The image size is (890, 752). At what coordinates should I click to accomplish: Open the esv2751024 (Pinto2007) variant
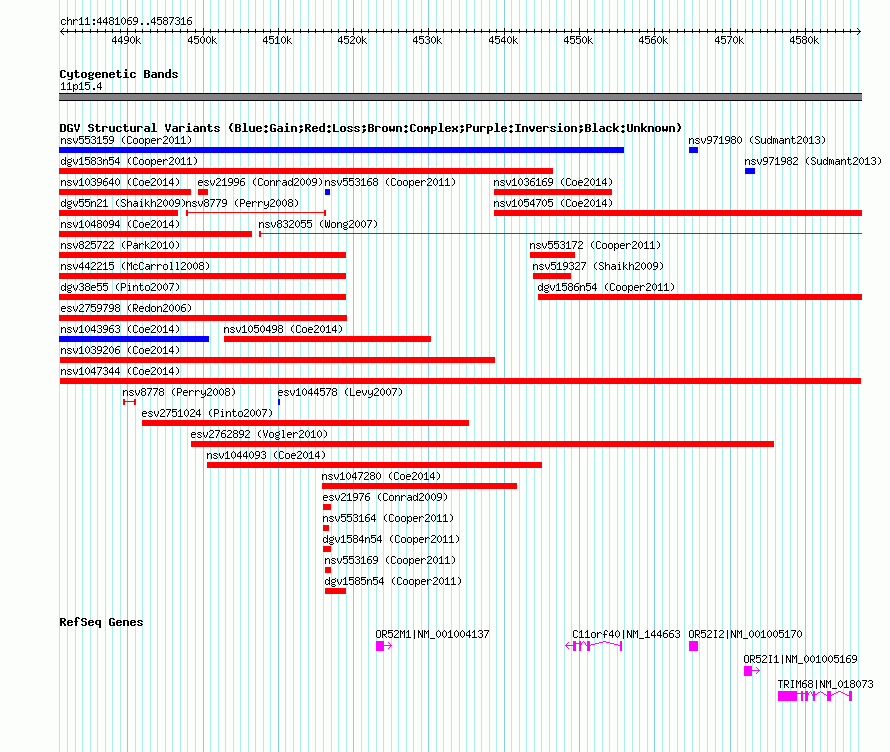[x=207, y=413]
